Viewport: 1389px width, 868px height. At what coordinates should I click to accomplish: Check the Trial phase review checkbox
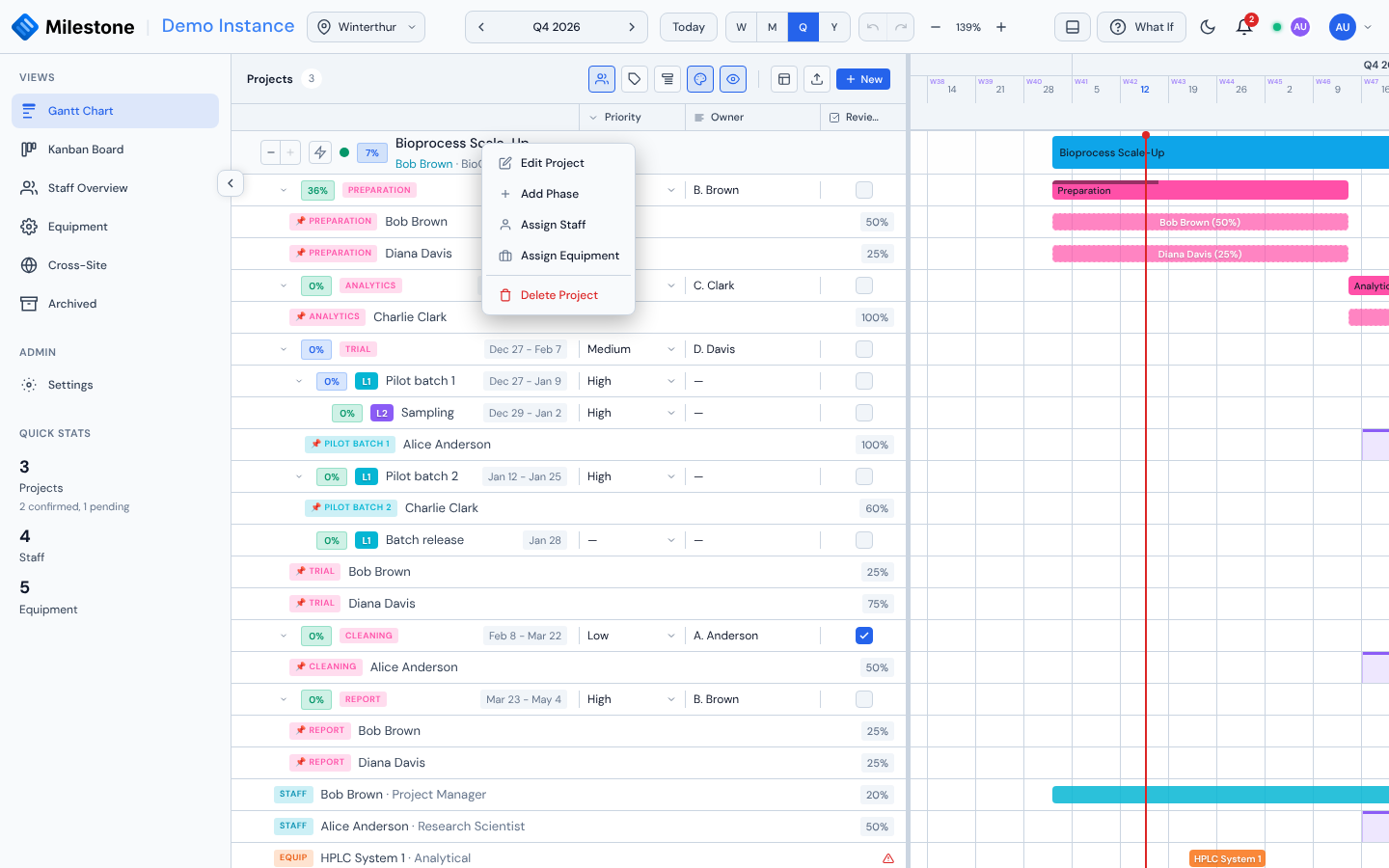coord(864,349)
